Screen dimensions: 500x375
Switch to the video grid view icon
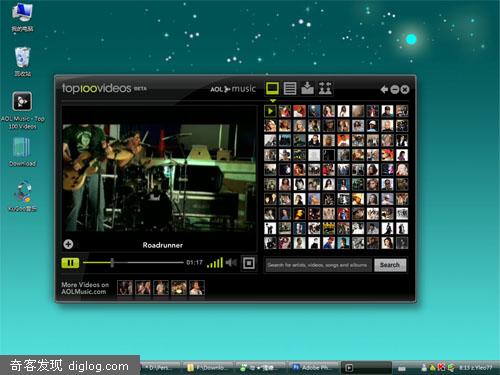click(x=272, y=88)
